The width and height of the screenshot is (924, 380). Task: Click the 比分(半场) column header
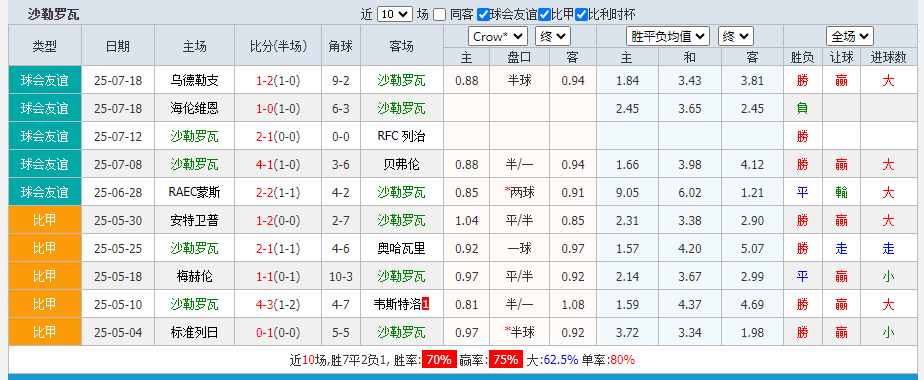(279, 46)
